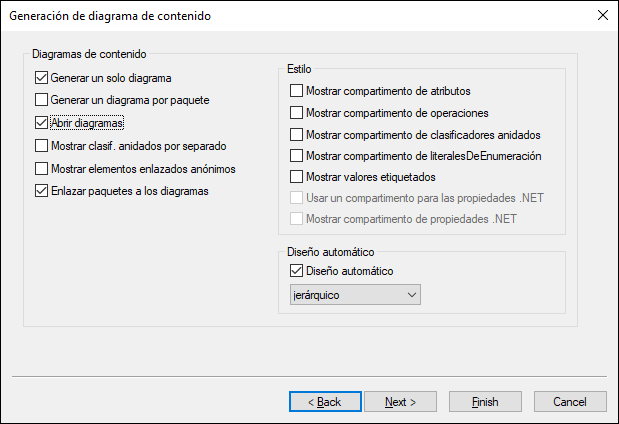This screenshot has width=619, height=424.
Task: Click the Generar un diagrama por paquete label
Action: pyautogui.click(x=128, y=100)
